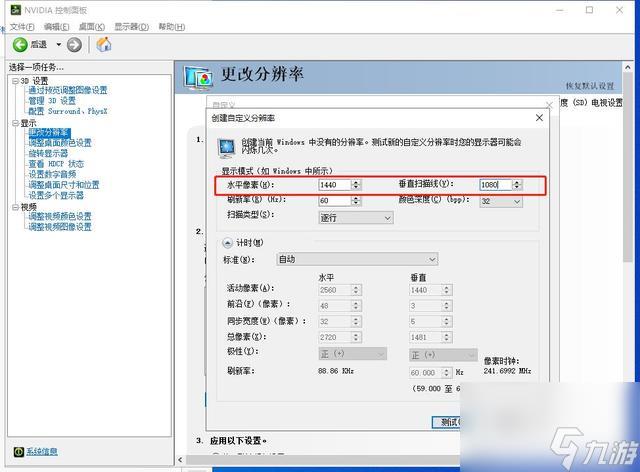The width and height of the screenshot is (640, 472).
Task: Select 调整桌面尺寸和位置 in tree
Action: 64,185
